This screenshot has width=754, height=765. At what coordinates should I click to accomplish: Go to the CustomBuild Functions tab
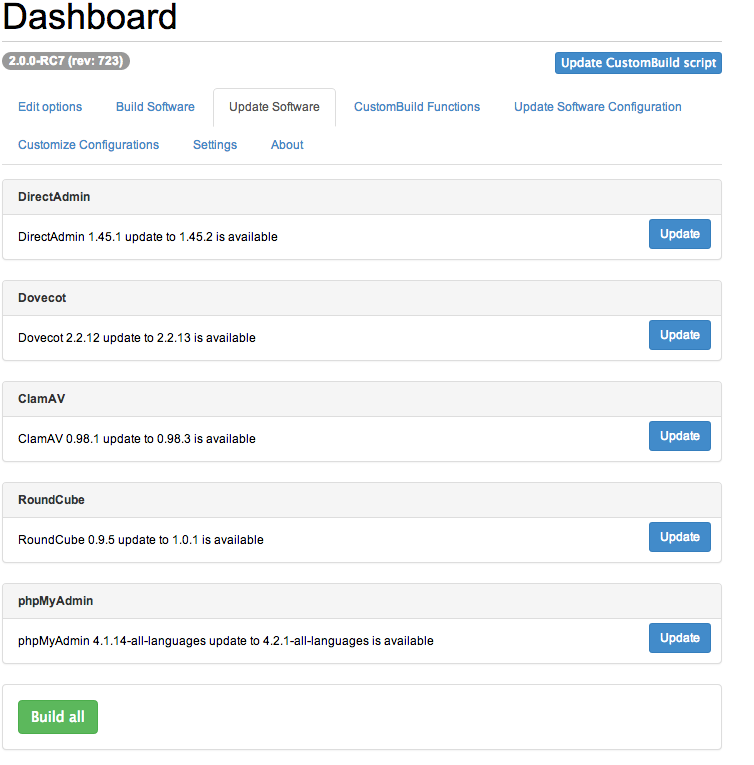[417, 107]
